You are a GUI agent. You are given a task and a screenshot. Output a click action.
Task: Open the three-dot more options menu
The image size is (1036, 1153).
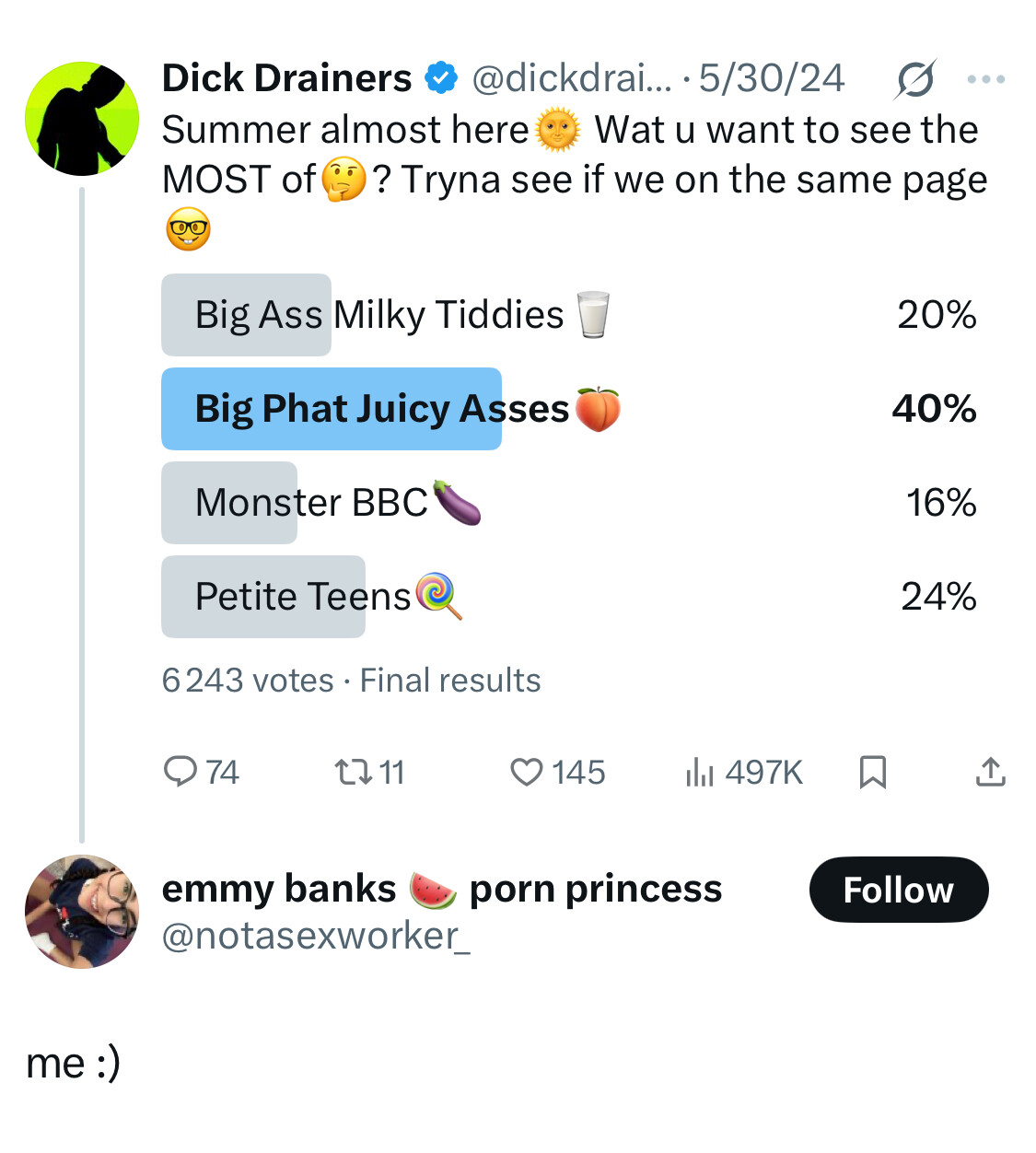coord(986,79)
